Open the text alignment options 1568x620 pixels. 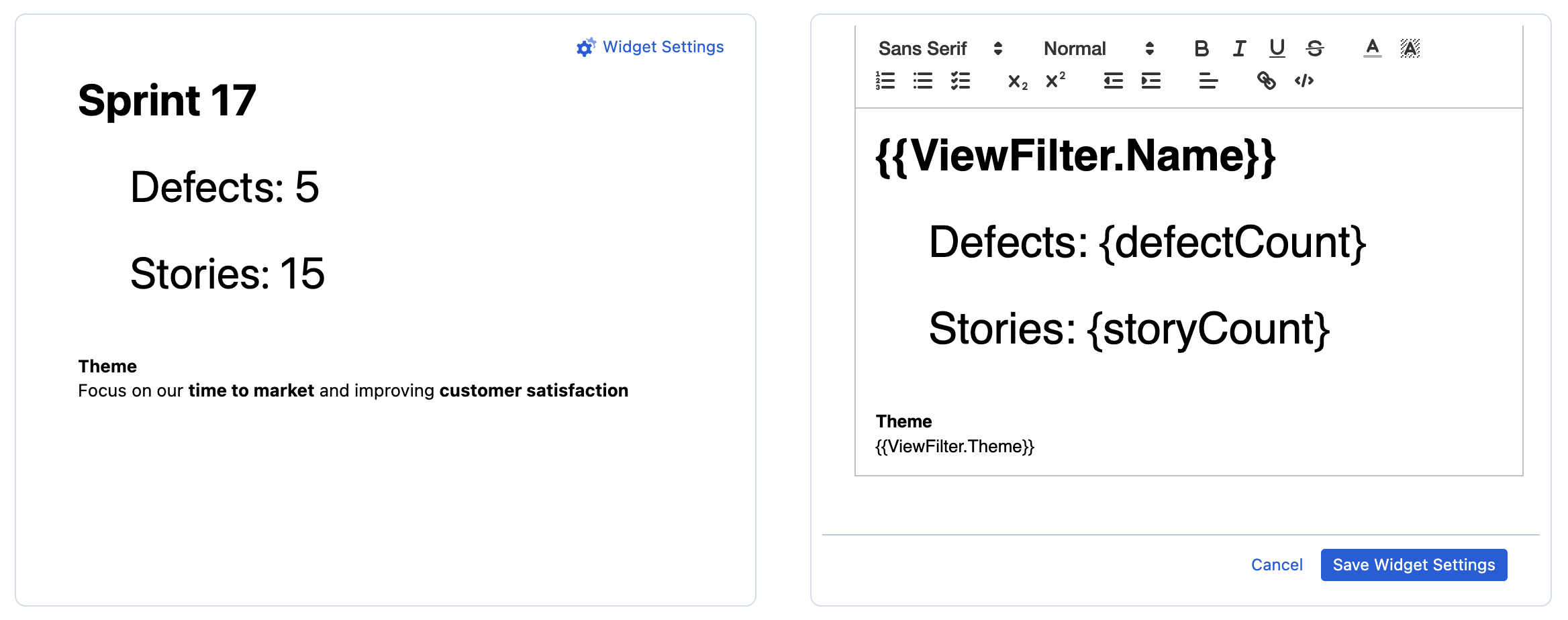1207,81
